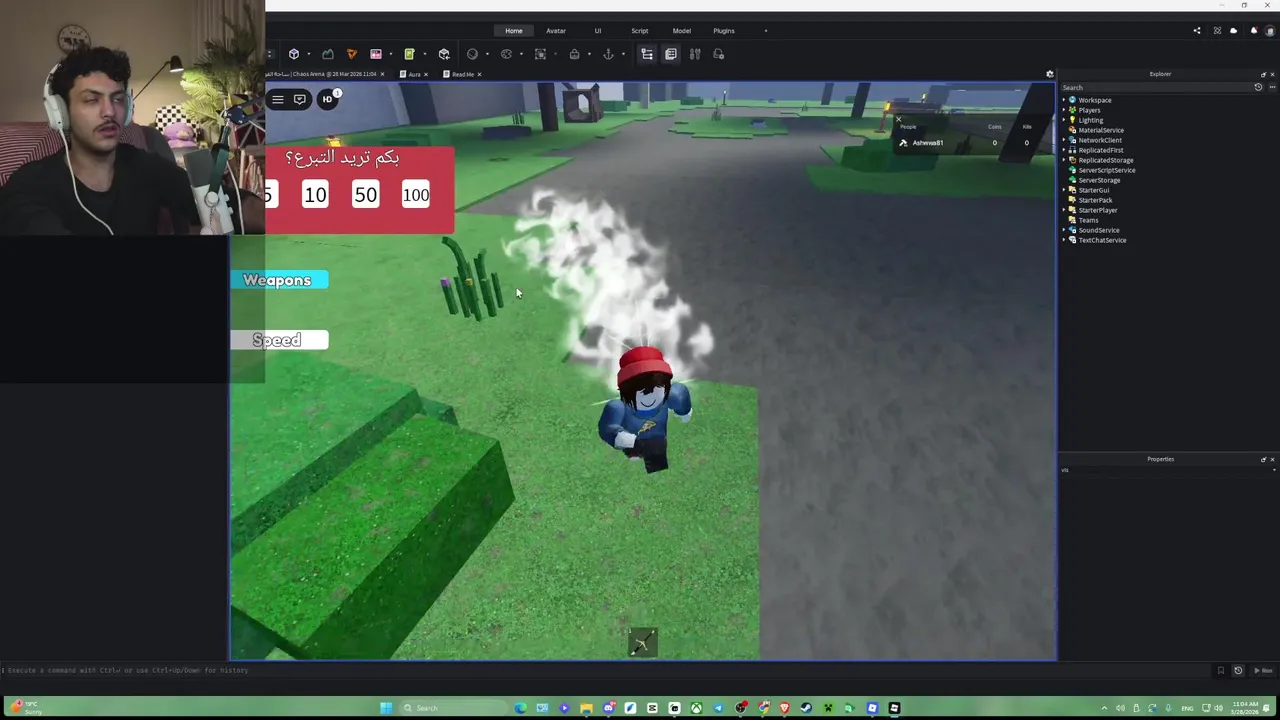Switch to the Plugins ribbon tab
Viewport: 1280px width, 720px height.
click(724, 31)
